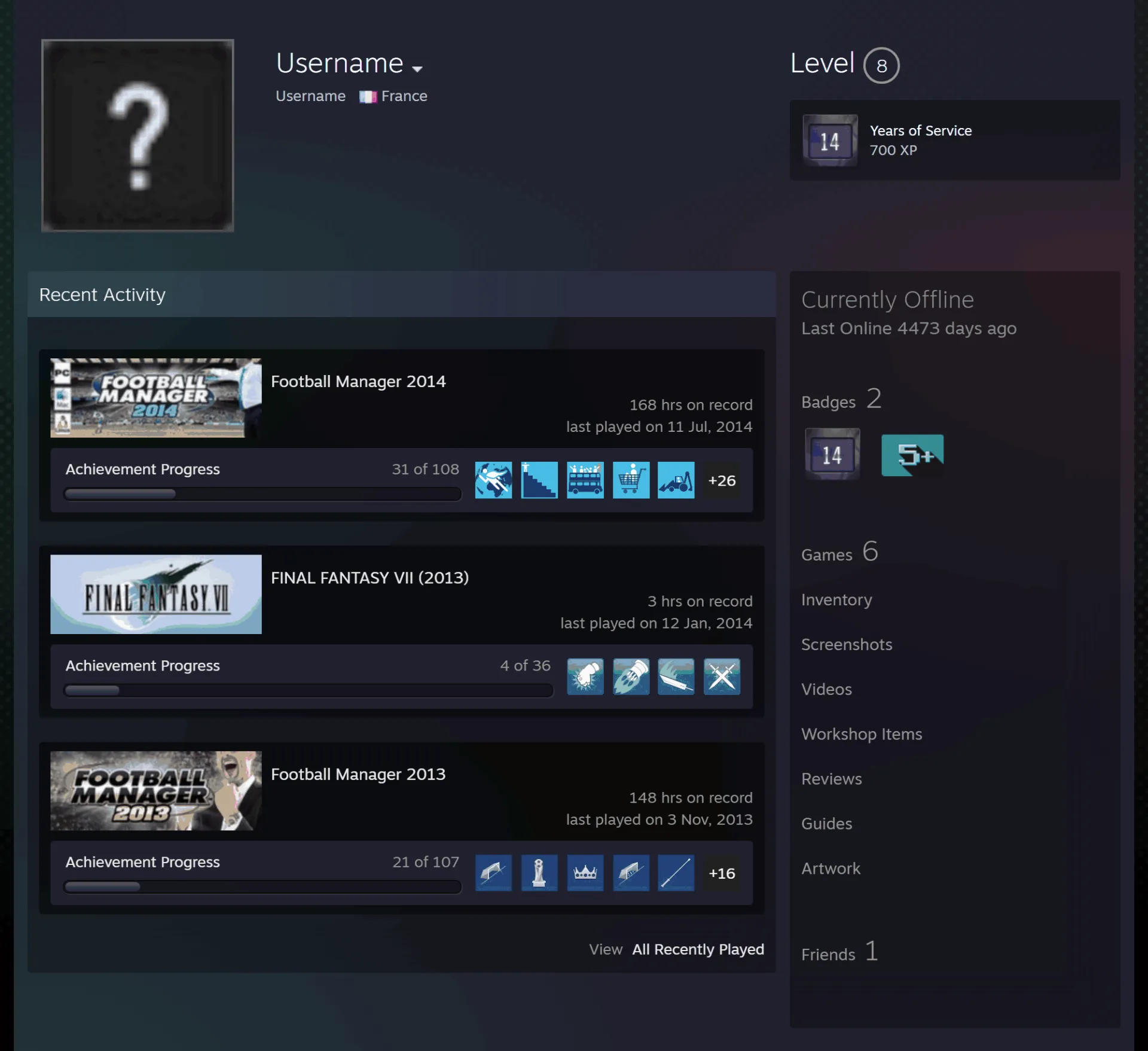Viewport: 1148px width, 1051px height.
Task: Click the Football Manager 2013 title link
Action: [x=358, y=774]
